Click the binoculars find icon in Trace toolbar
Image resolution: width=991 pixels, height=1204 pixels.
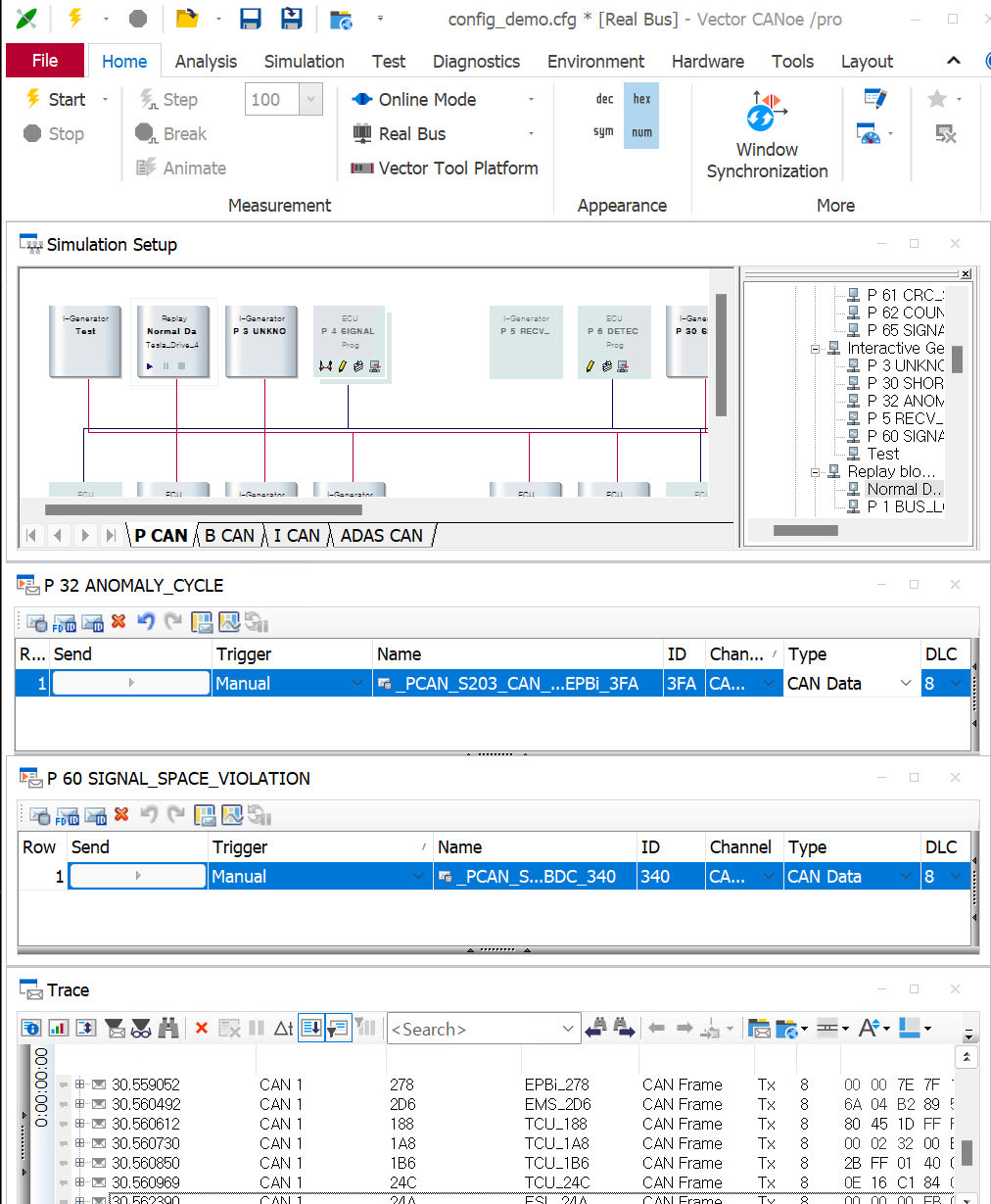click(169, 1028)
